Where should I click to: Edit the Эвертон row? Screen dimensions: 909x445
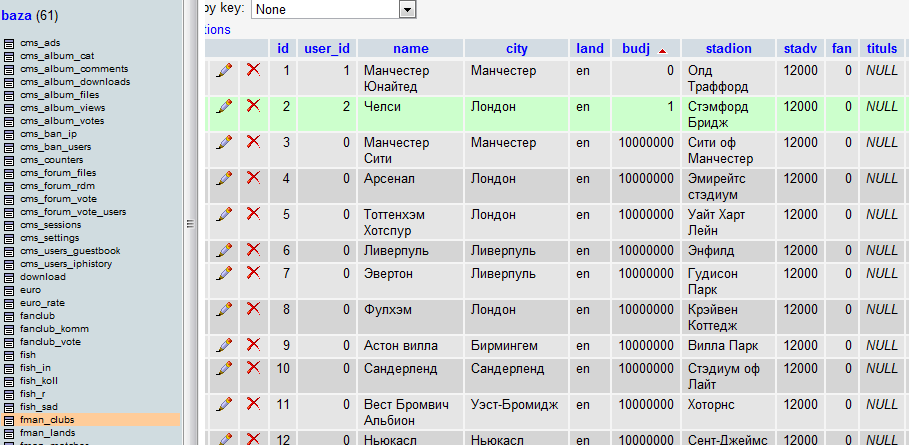coord(224,273)
